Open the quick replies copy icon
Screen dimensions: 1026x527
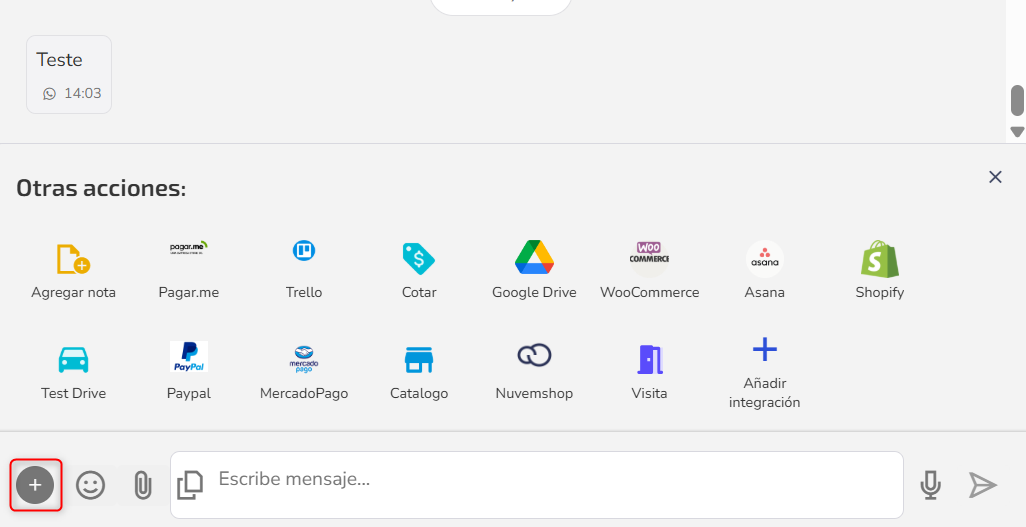pos(190,485)
